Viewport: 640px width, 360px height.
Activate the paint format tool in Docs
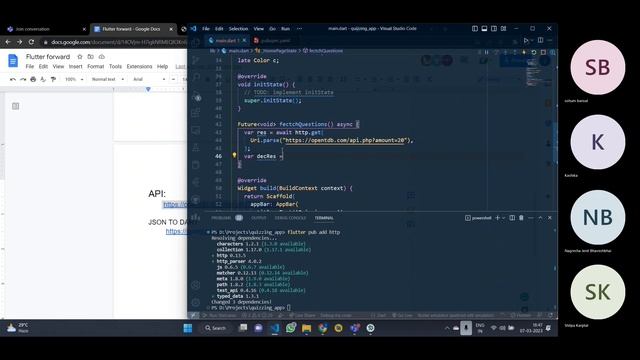pyautogui.click(x=53, y=79)
